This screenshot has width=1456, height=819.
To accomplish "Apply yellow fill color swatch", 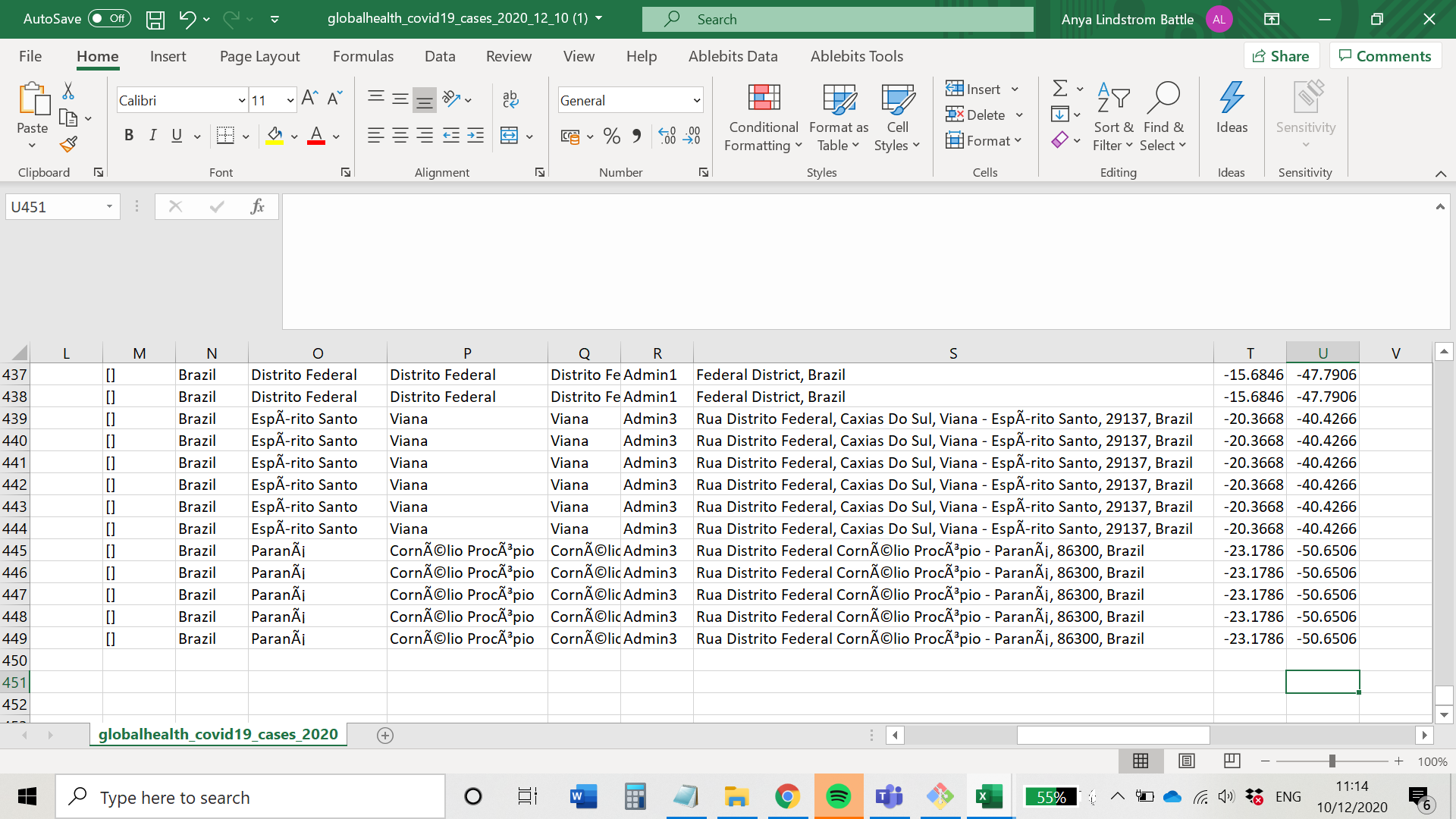I will tap(275, 136).
